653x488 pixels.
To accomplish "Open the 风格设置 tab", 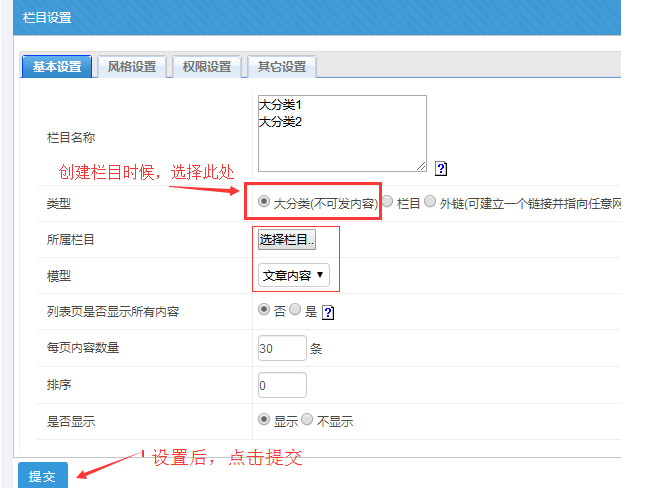I will click(132, 67).
